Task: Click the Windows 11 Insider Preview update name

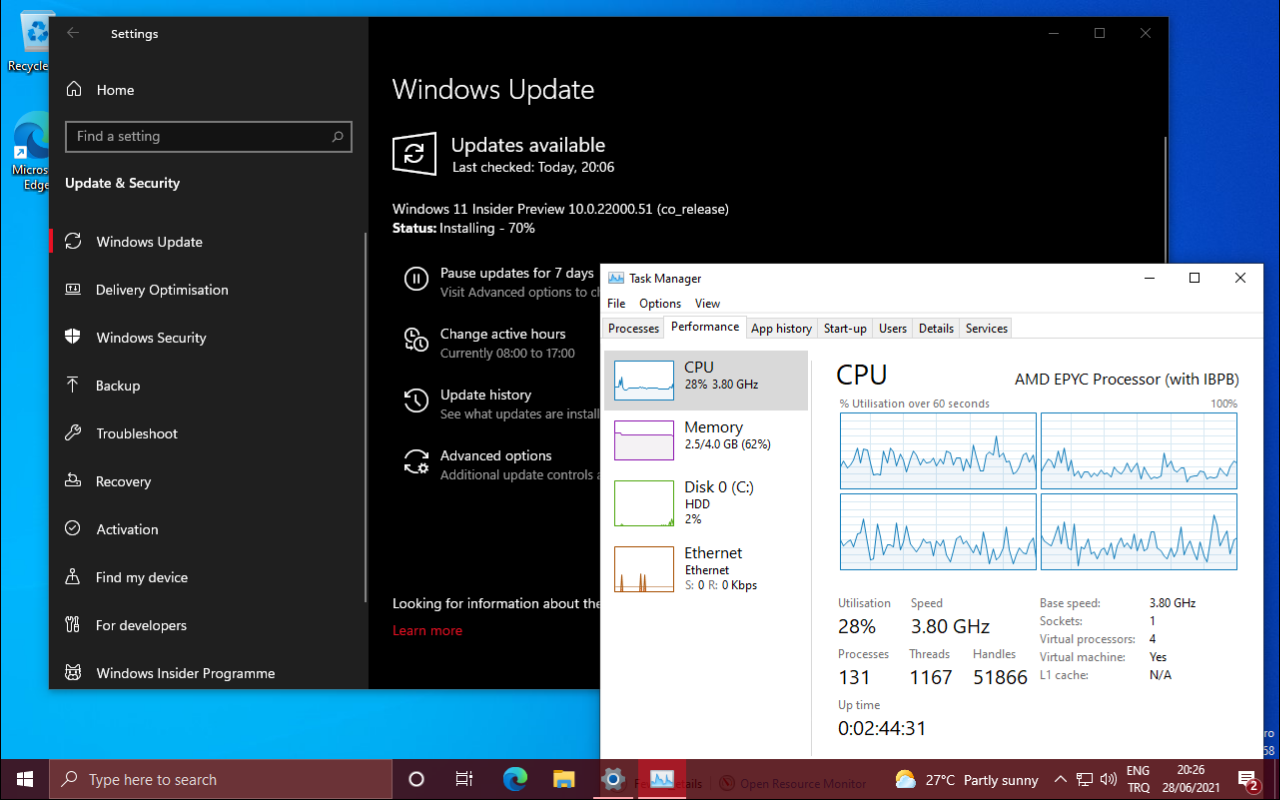Action: tap(560, 209)
